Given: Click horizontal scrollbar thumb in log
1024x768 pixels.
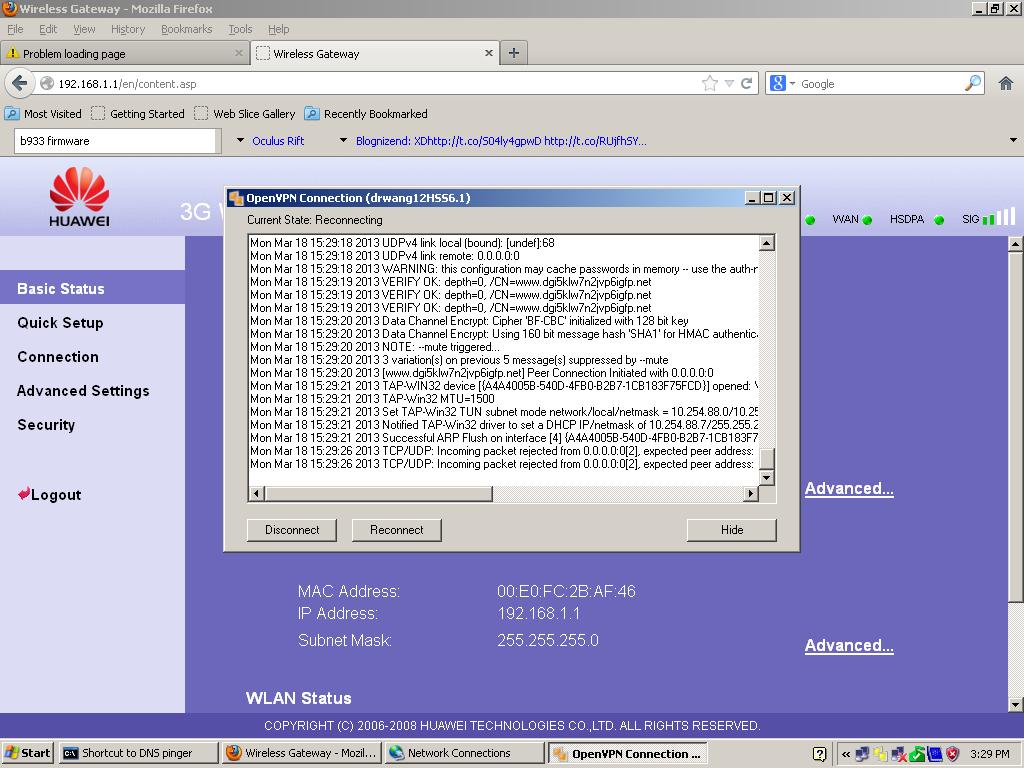Looking at the screenshot, I should point(379,494).
